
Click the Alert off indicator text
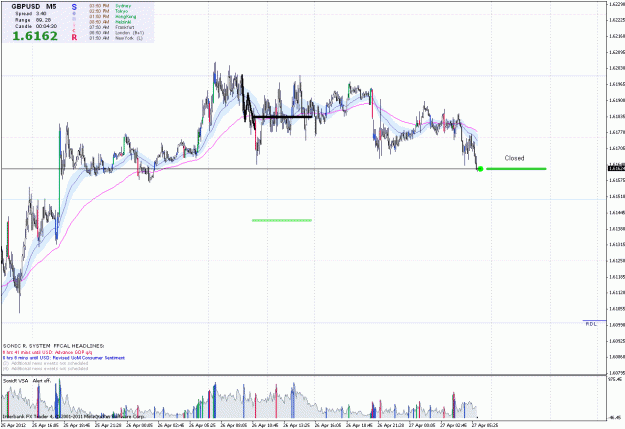click(42, 381)
